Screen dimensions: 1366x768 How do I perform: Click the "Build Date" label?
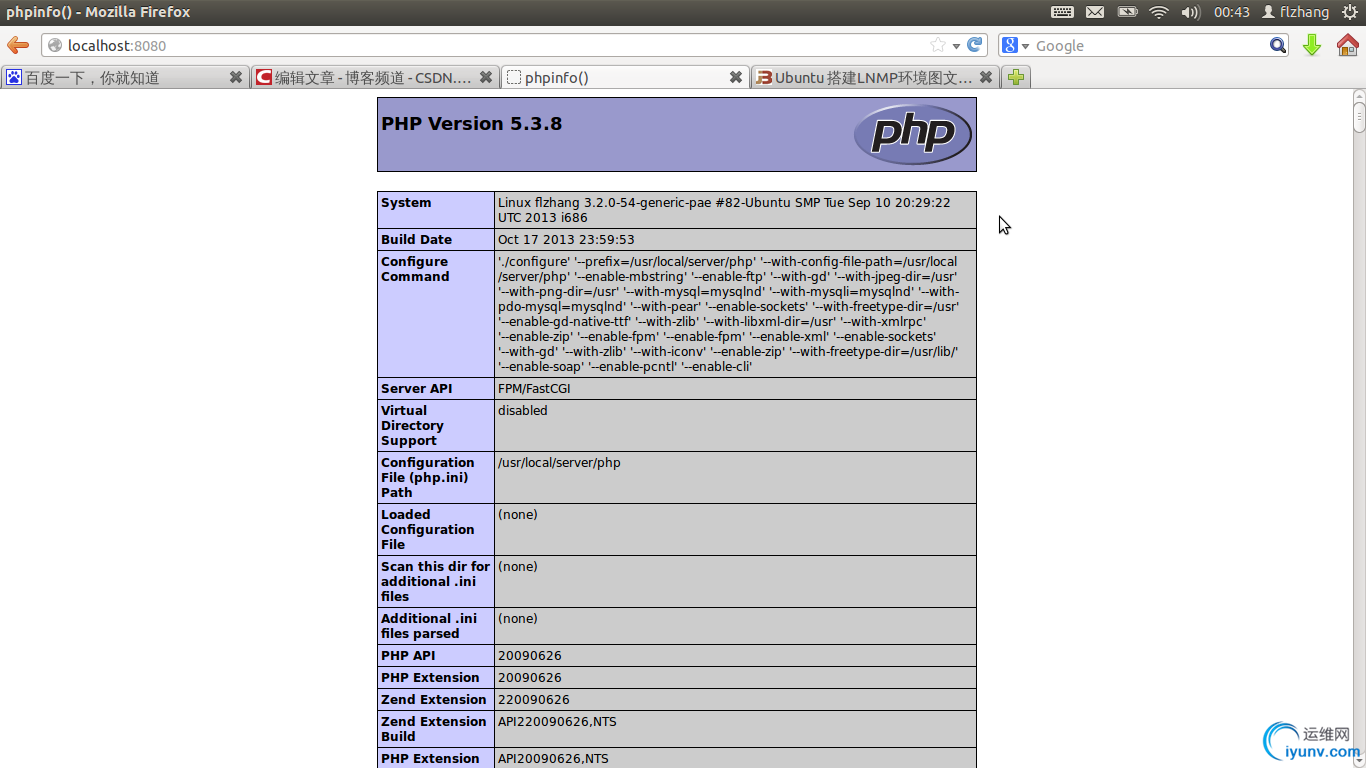click(x=416, y=240)
